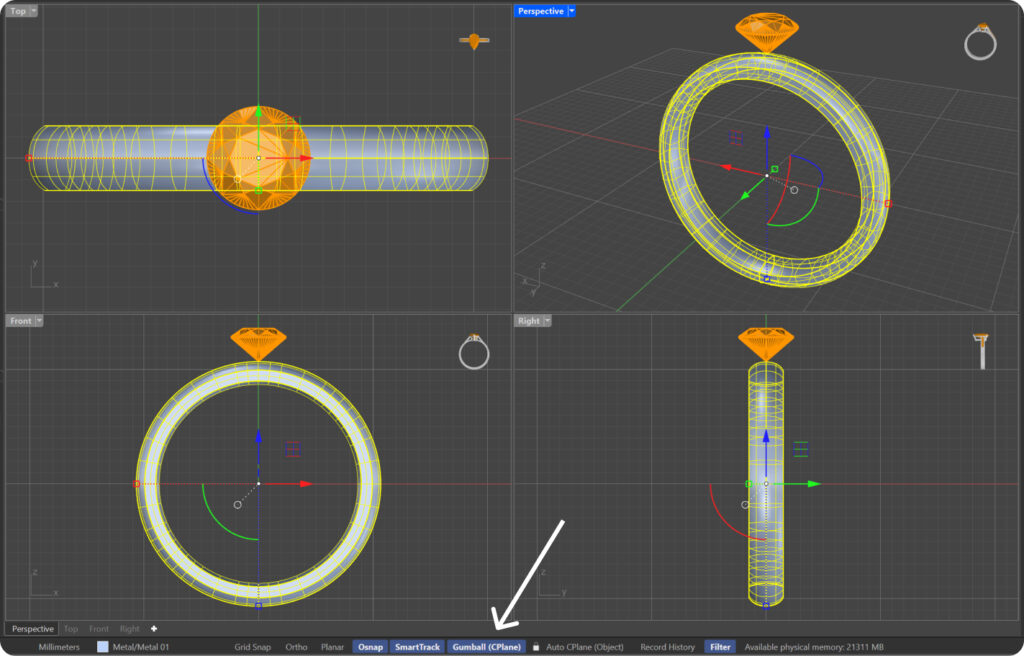Open the Front viewport dropdown arrow

[39, 321]
